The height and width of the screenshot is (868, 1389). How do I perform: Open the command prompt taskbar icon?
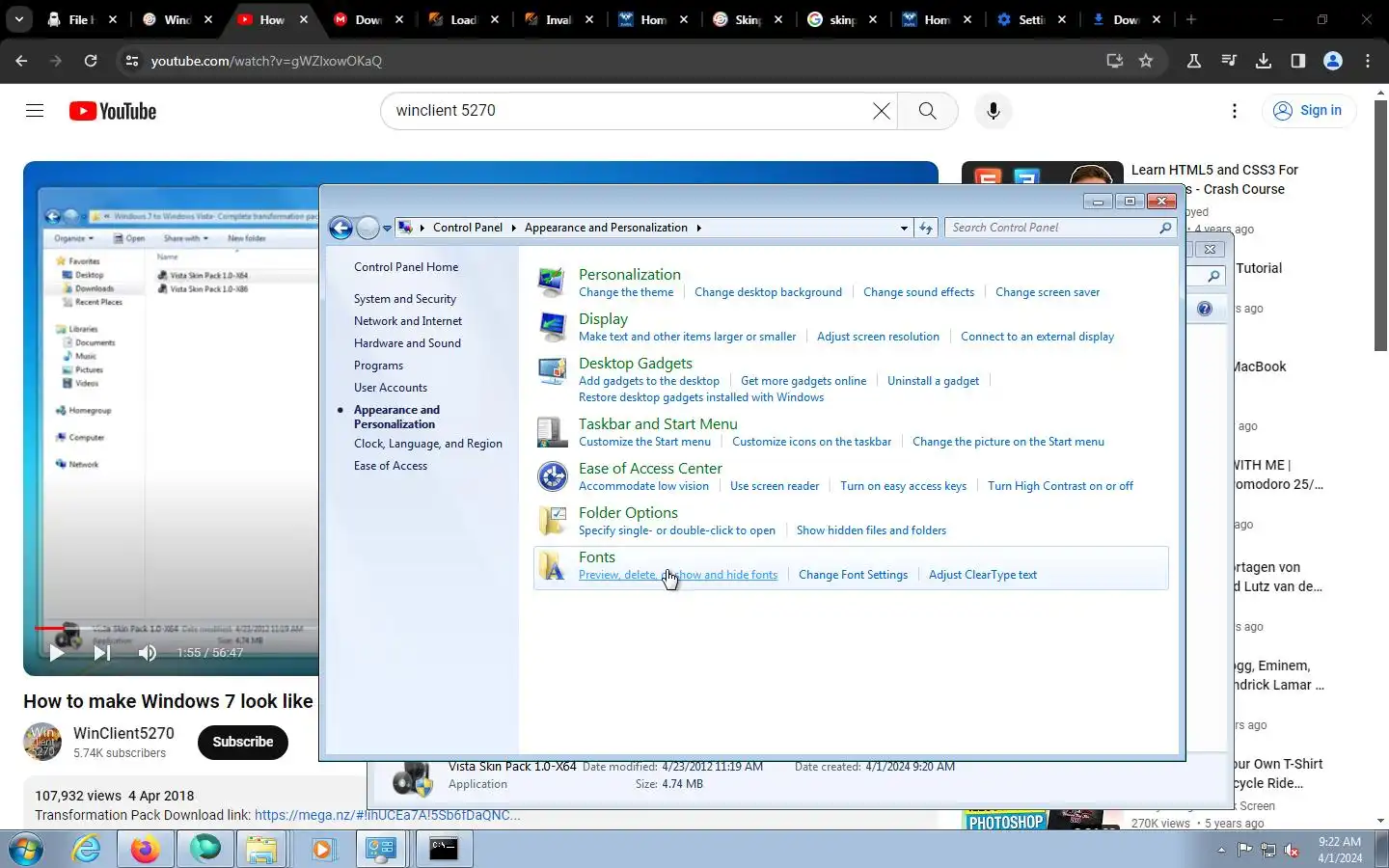443,849
